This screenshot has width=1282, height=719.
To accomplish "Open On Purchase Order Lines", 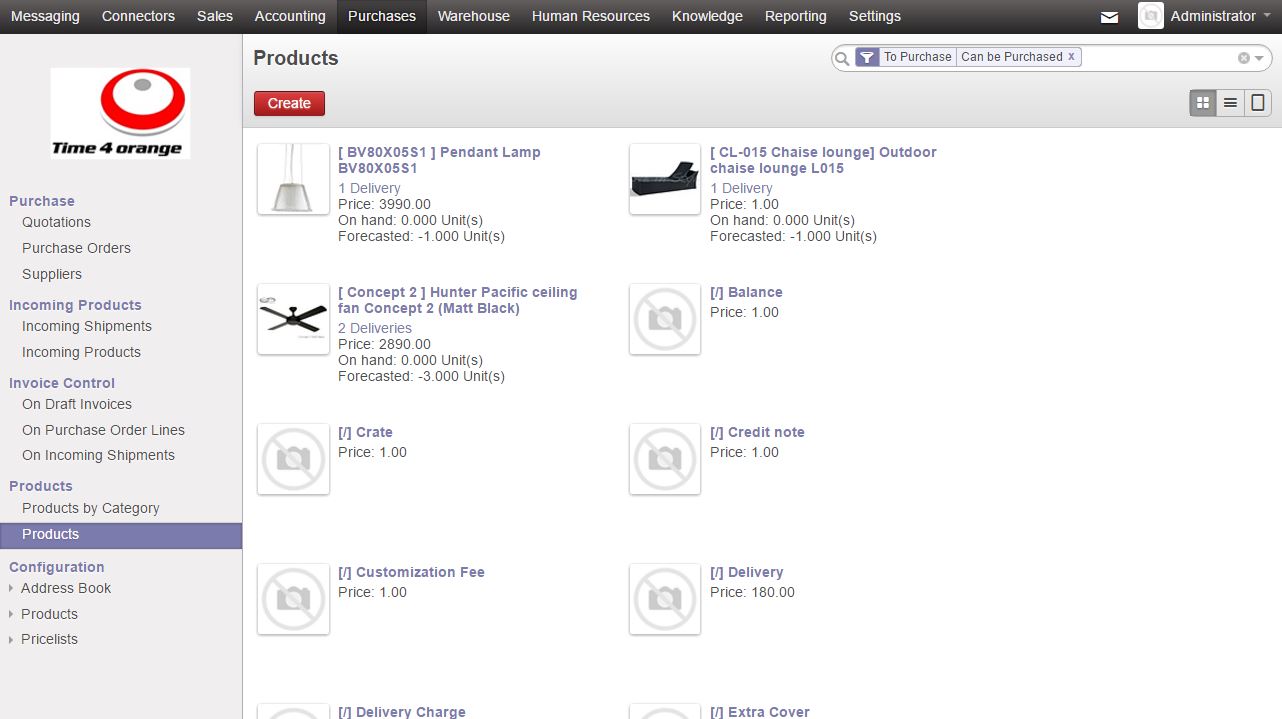I will pyautogui.click(x=103, y=430).
